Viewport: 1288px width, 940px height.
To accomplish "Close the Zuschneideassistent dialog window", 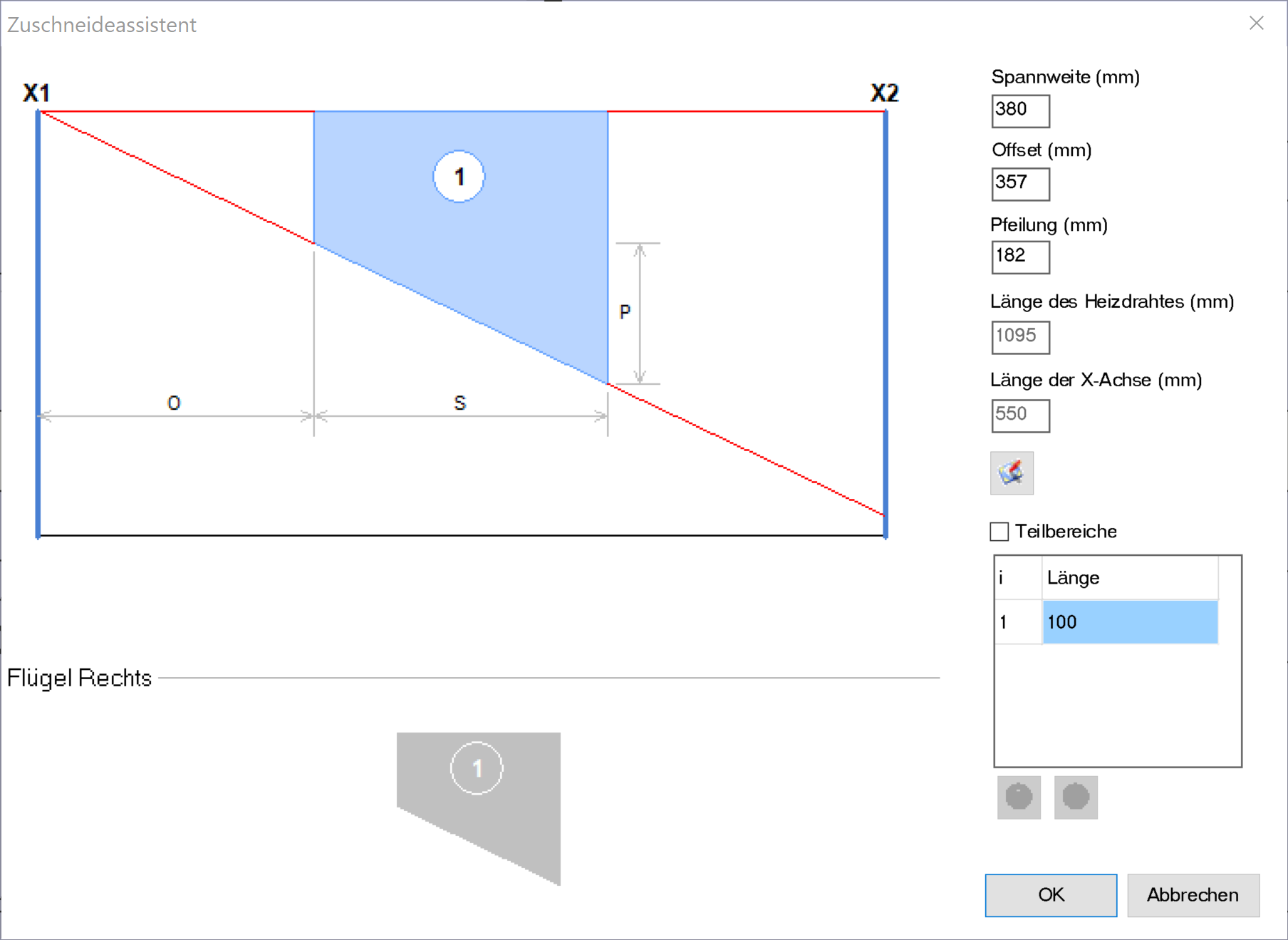I will tap(1257, 24).
